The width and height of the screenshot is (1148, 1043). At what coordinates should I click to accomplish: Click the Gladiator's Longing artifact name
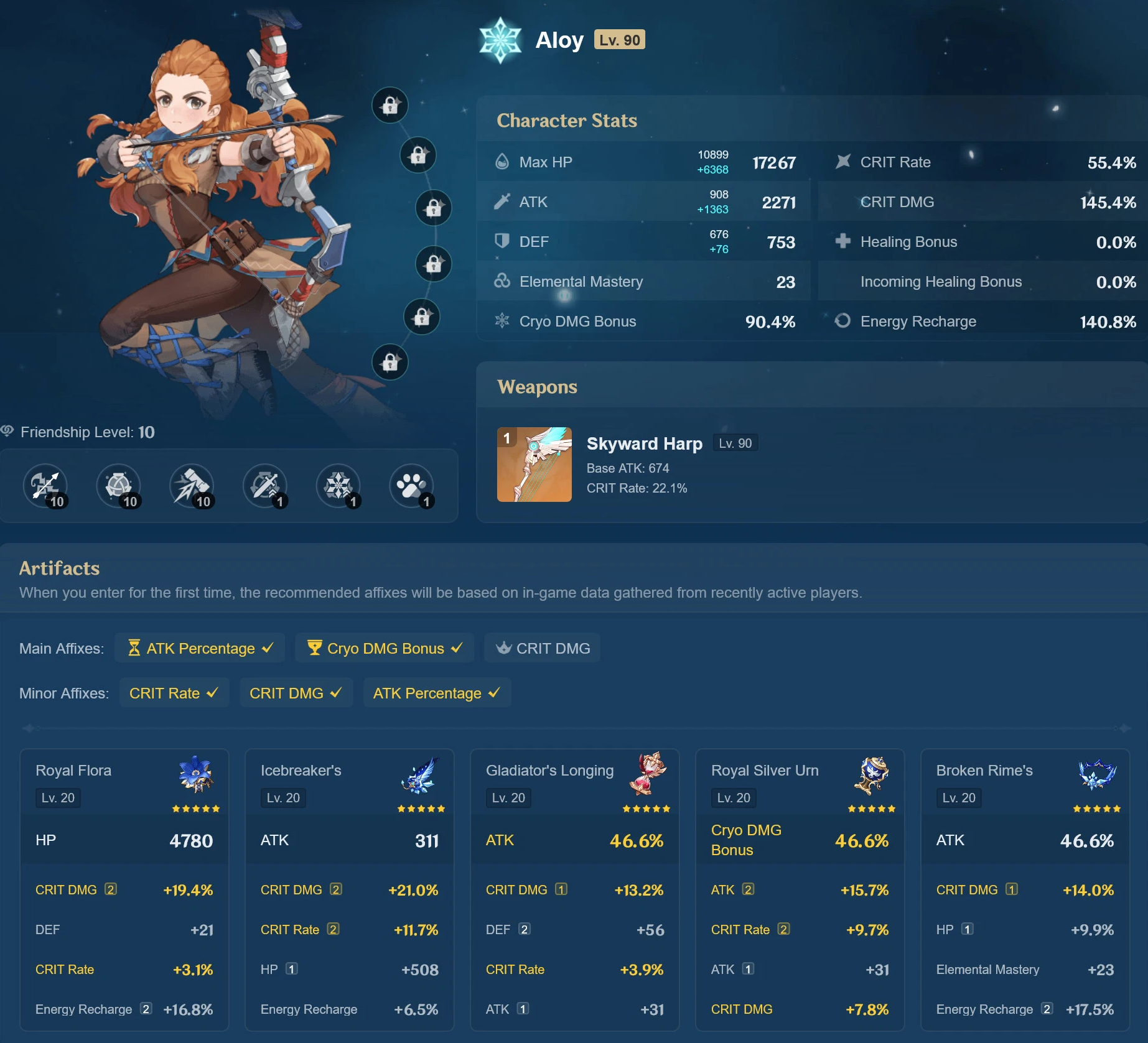(x=550, y=771)
